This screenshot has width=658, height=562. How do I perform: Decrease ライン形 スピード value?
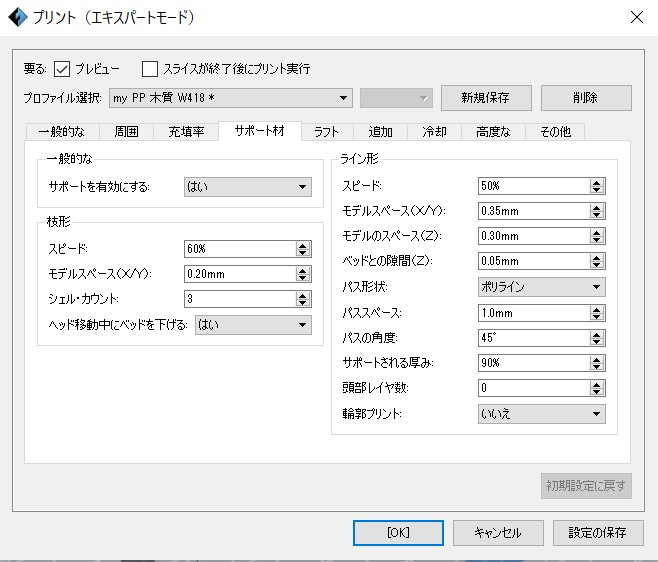tap(596, 190)
